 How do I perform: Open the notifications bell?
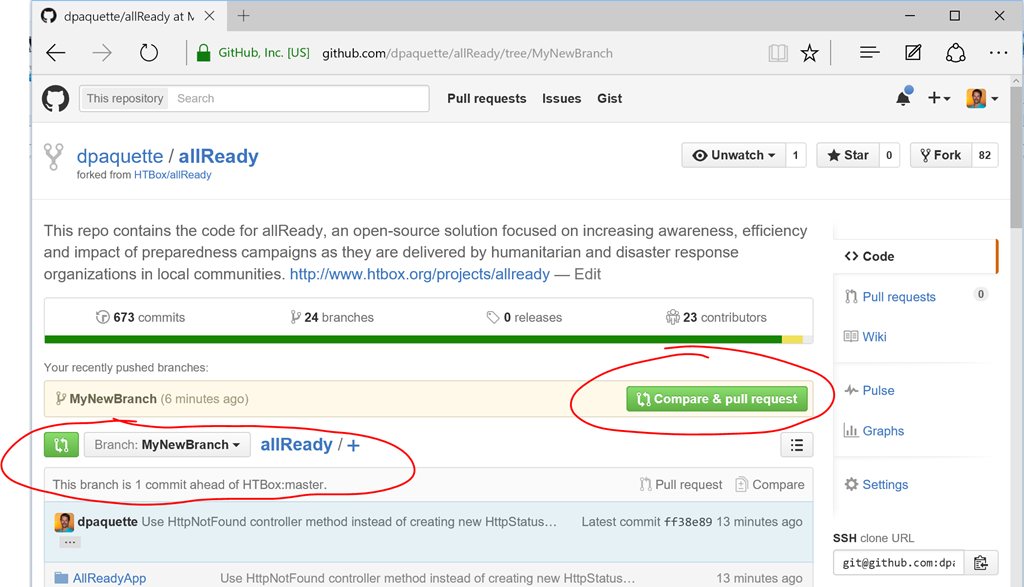click(x=904, y=97)
